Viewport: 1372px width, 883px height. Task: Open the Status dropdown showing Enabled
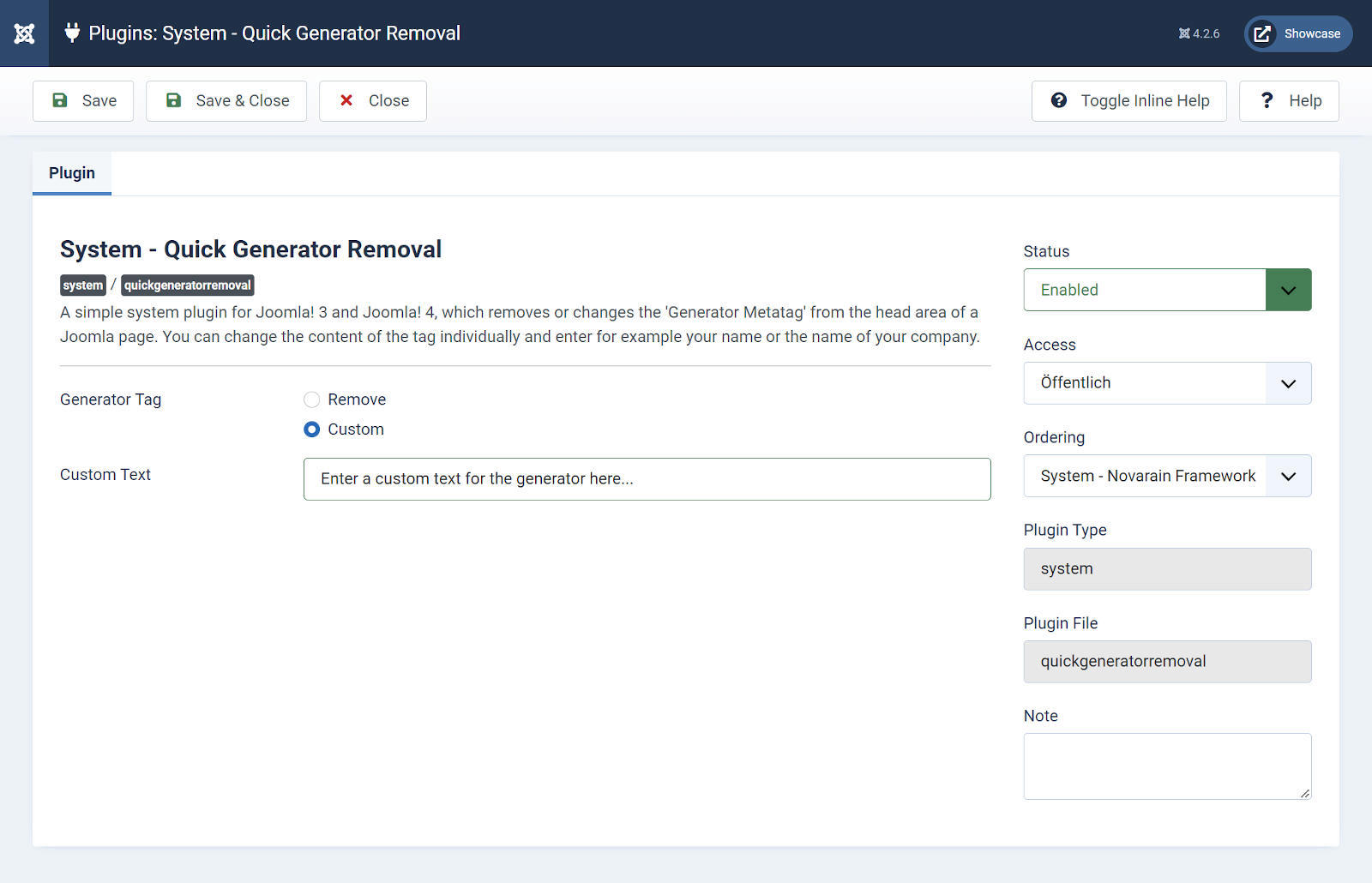pyautogui.click(x=1166, y=290)
